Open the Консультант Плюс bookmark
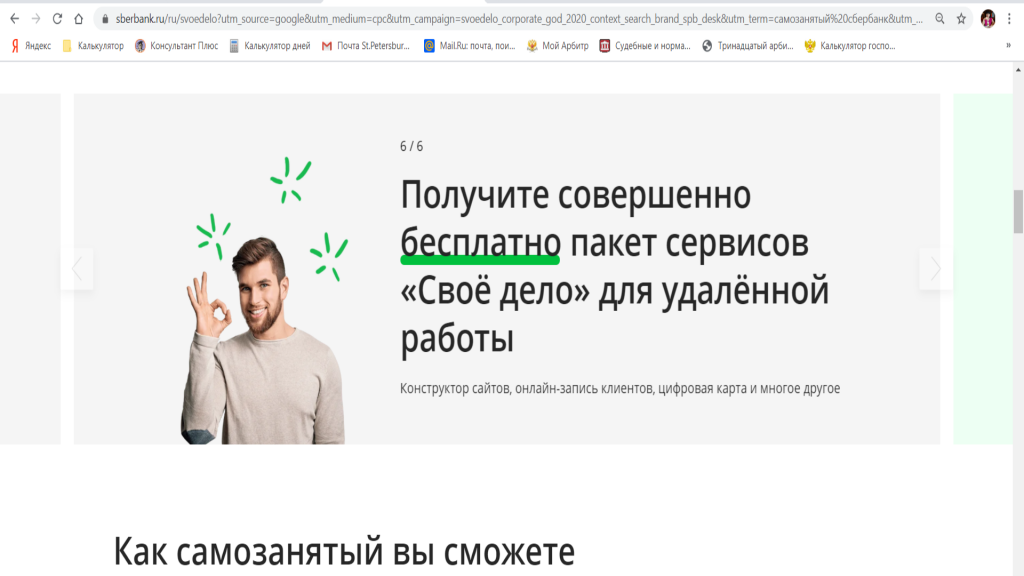Viewport: 1024px width, 576px height. (x=176, y=45)
